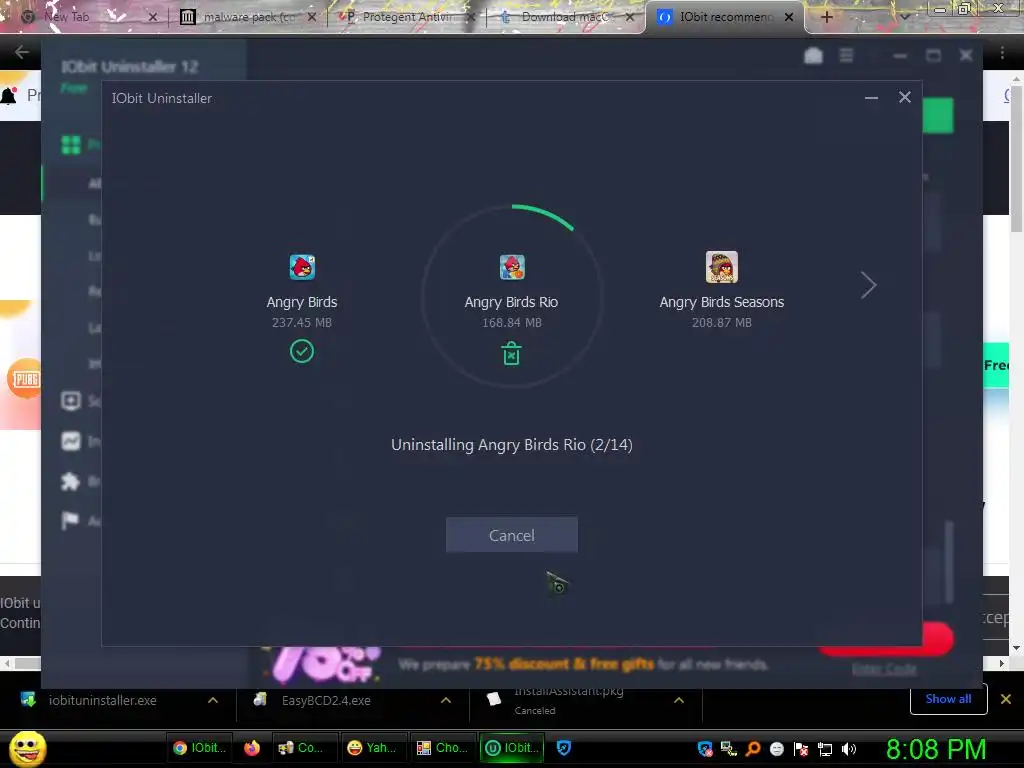This screenshot has width=1024, height=768.
Task: Click the blue shield taskbar icon
Action: coord(564,748)
